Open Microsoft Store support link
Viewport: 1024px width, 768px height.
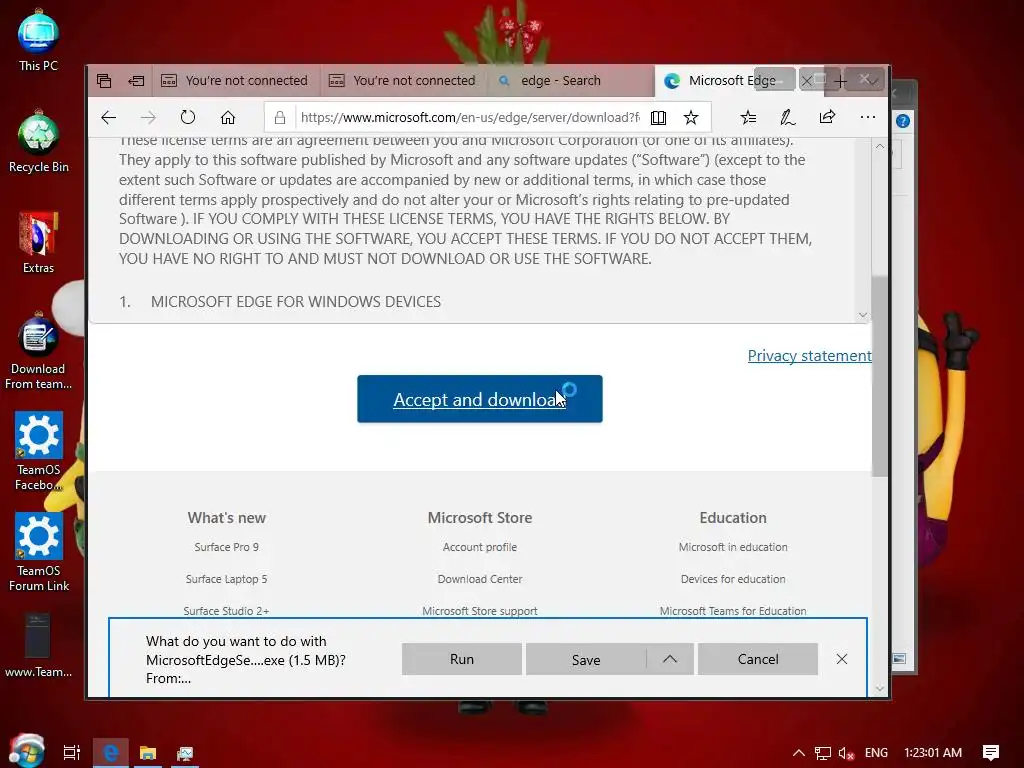(480, 611)
